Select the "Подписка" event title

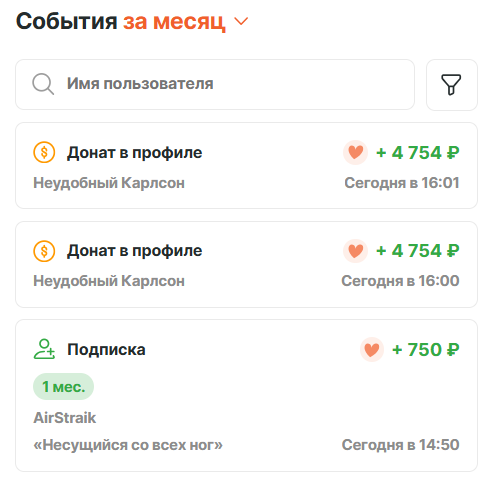coord(106,350)
